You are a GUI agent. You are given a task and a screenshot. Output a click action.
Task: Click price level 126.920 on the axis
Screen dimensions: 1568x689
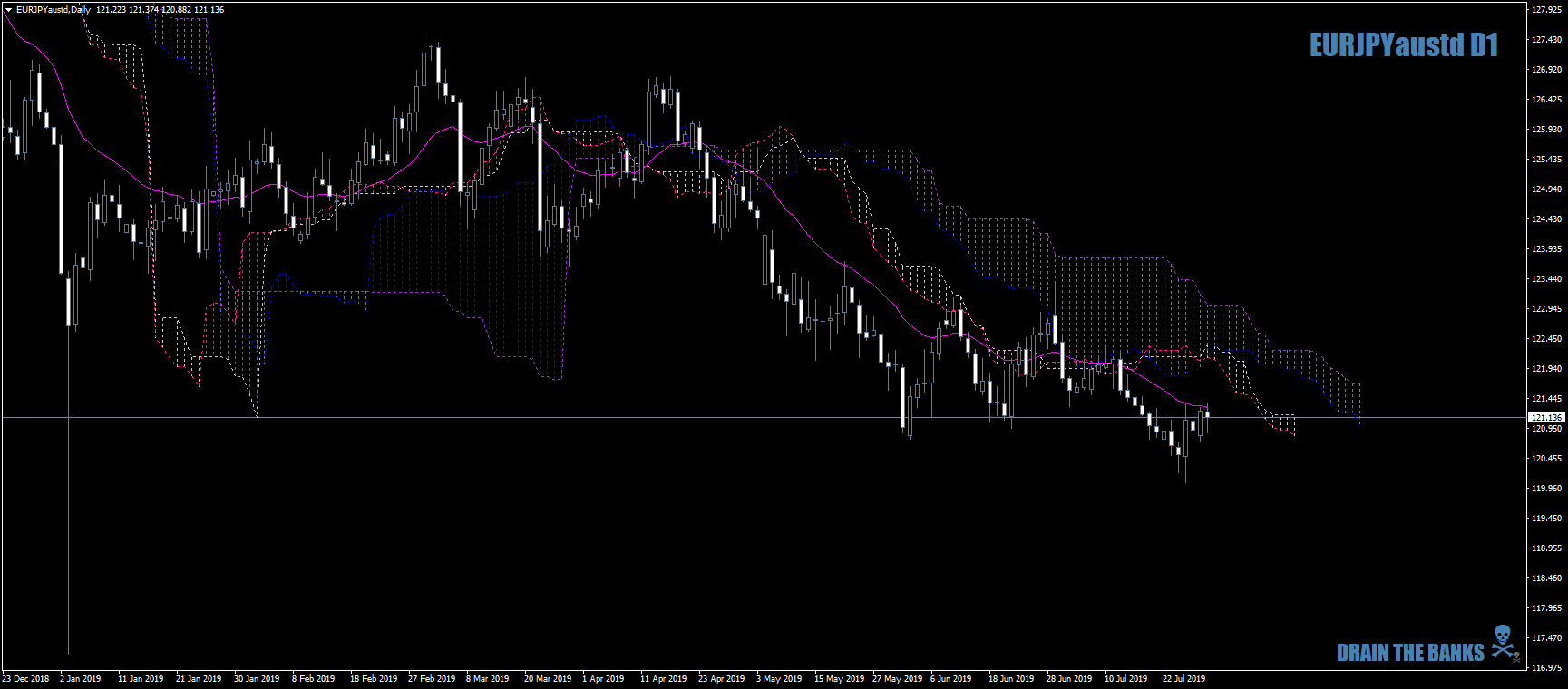point(1546,70)
